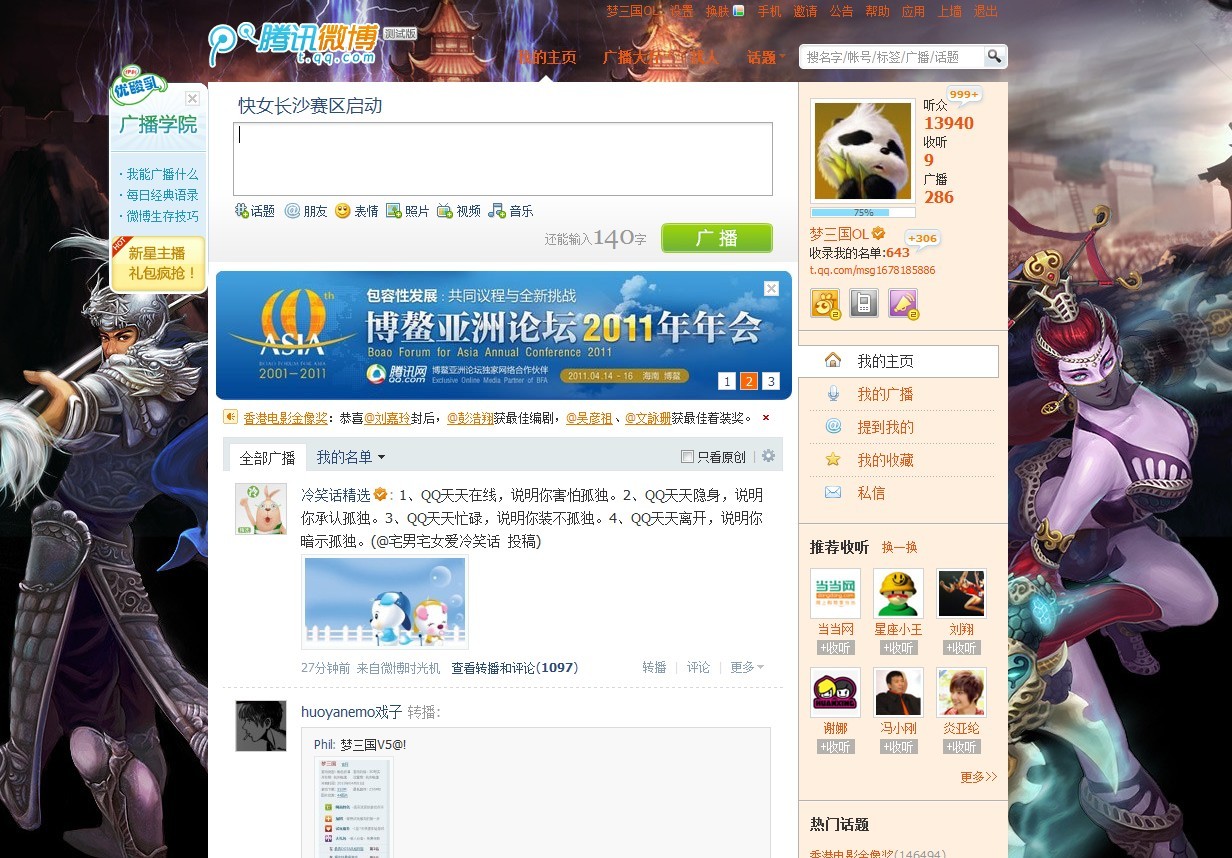Open huoyanemo戏子's avatar
This screenshot has width=1232, height=858.
coord(261,726)
